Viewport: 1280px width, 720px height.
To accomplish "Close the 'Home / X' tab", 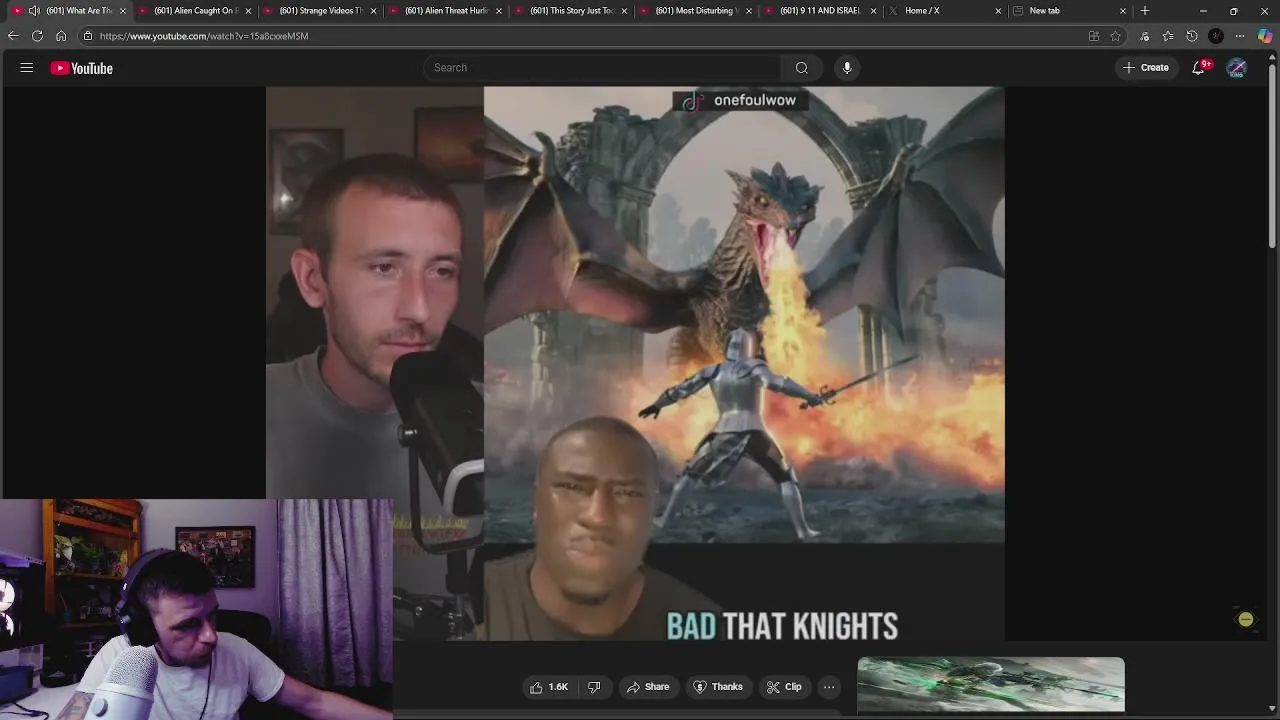I will 998,11.
